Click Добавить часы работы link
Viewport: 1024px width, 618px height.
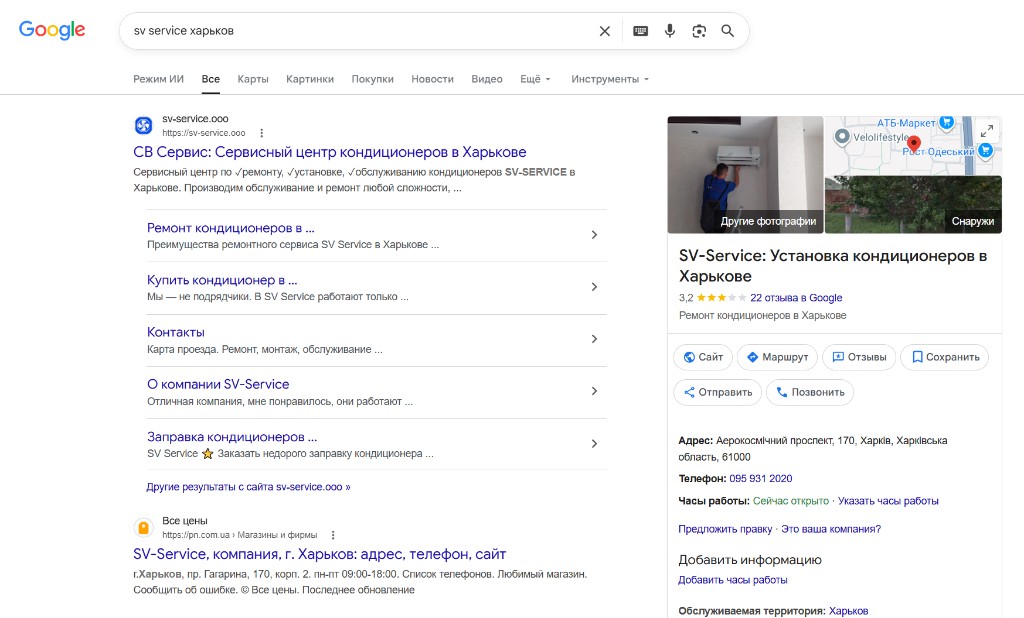click(733, 580)
